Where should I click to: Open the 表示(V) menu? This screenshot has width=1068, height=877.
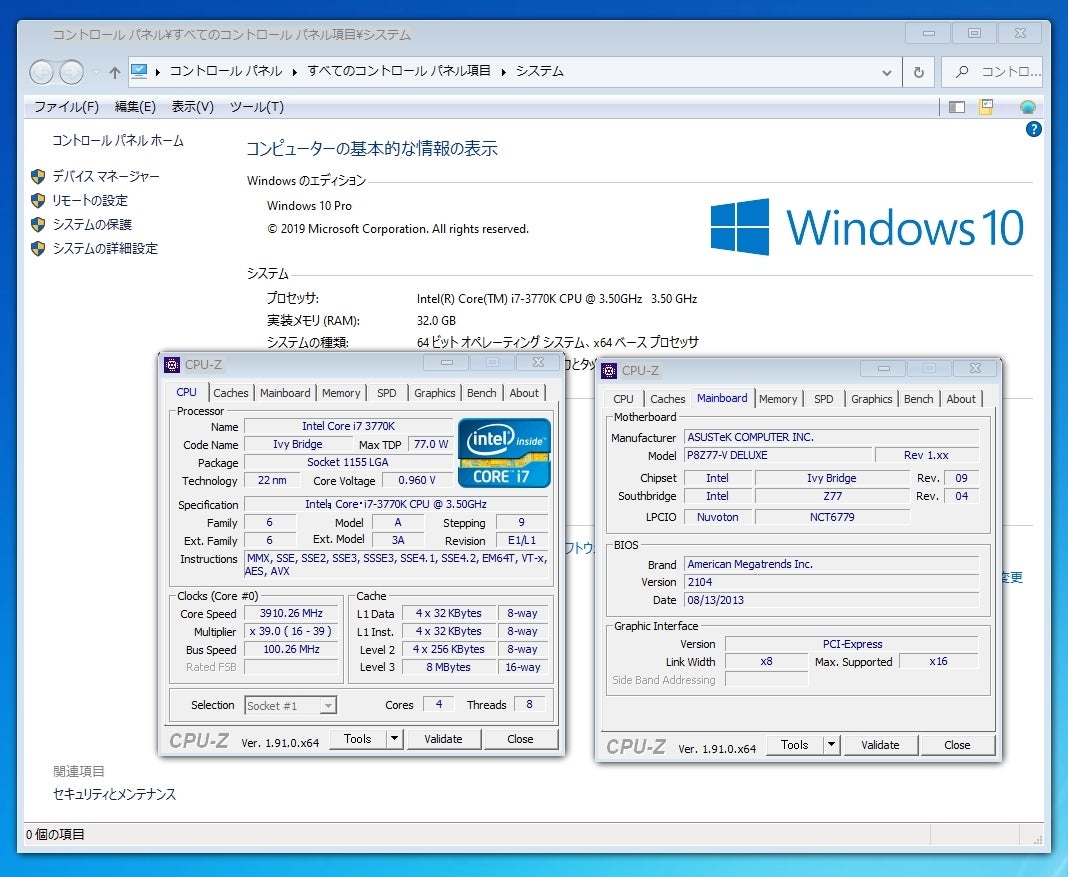point(193,107)
